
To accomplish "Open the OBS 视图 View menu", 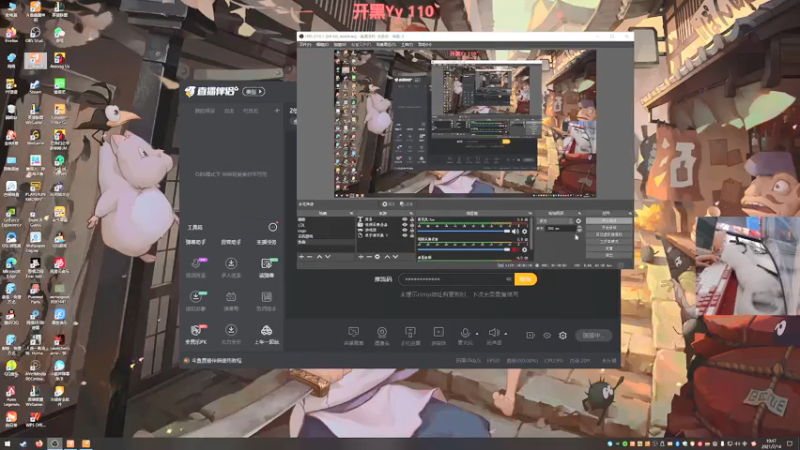I will (x=339, y=45).
